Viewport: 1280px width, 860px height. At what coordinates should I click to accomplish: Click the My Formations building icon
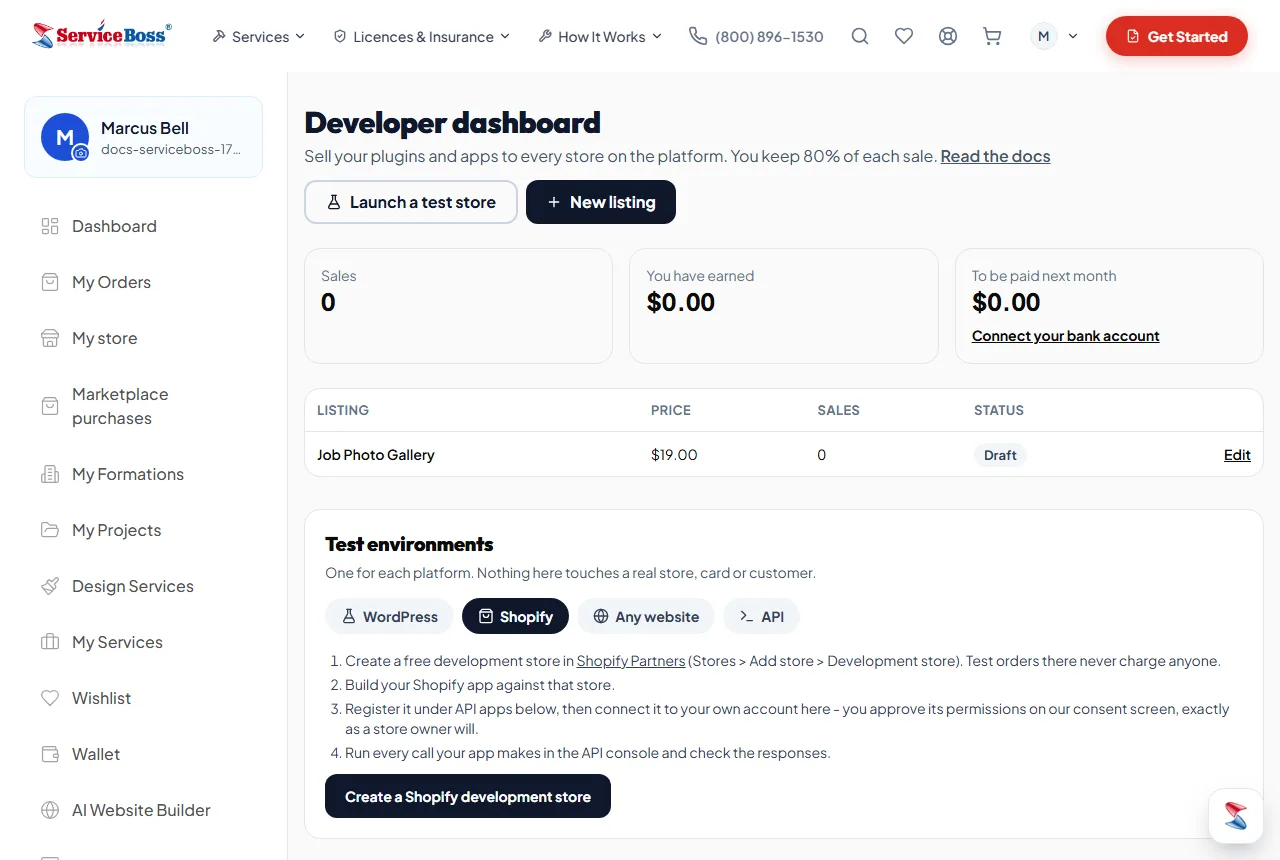50,474
